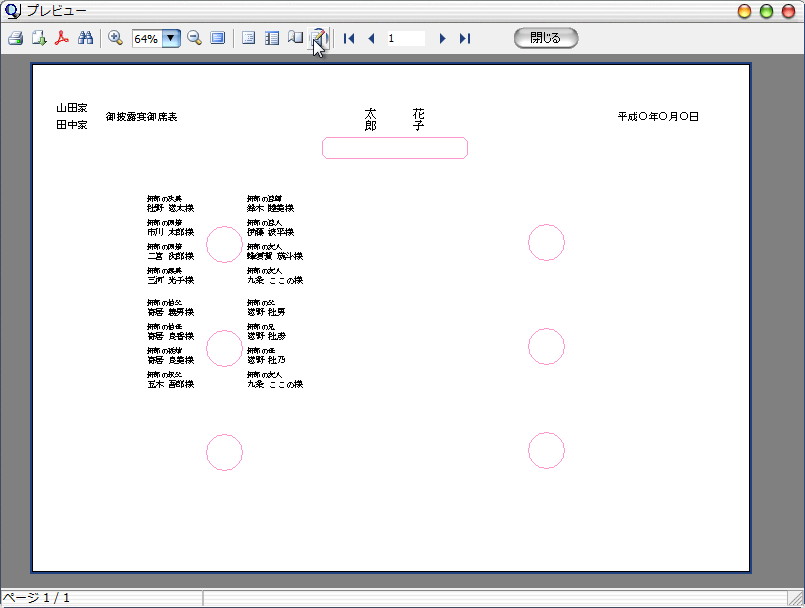Click the Print icon
The height and width of the screenshot is (608, 805).
click(x=15, y=38)
